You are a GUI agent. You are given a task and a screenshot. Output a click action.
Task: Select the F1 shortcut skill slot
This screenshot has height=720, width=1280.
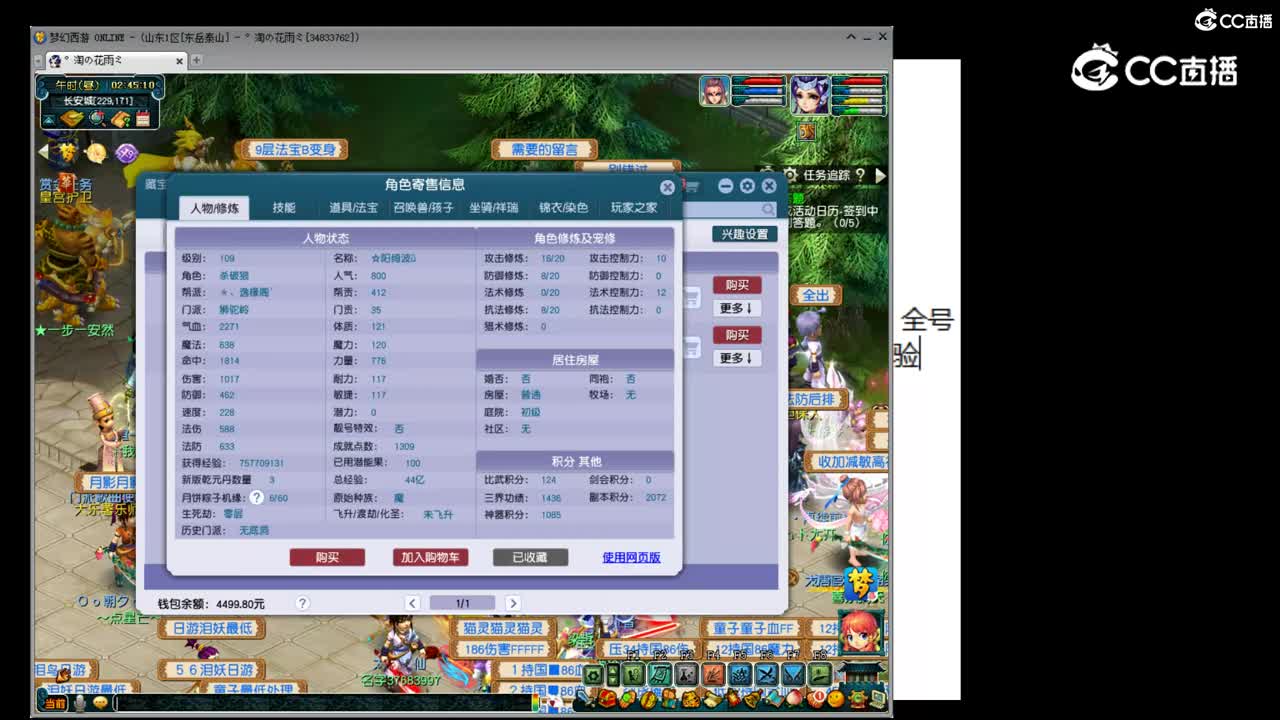tap(633, 674)
